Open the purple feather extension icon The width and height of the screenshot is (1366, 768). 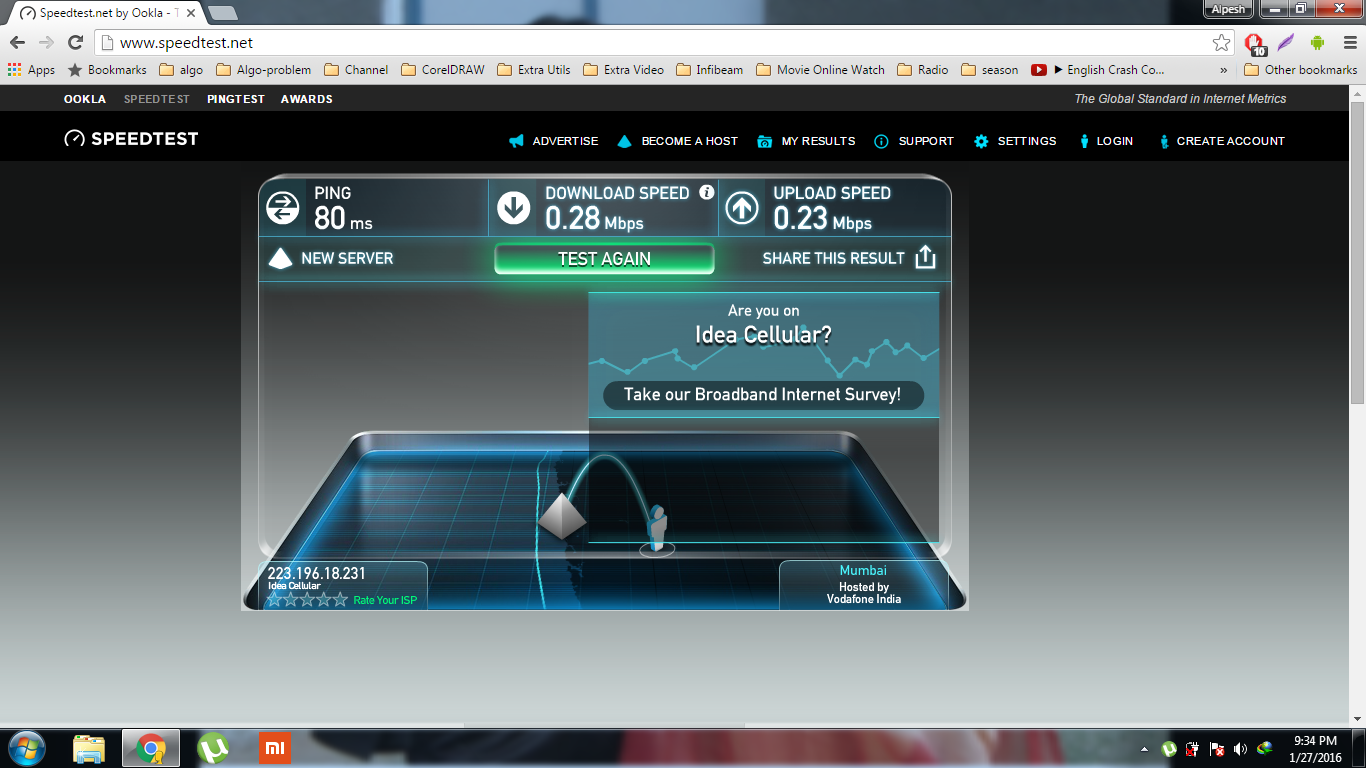(1286, 42)
